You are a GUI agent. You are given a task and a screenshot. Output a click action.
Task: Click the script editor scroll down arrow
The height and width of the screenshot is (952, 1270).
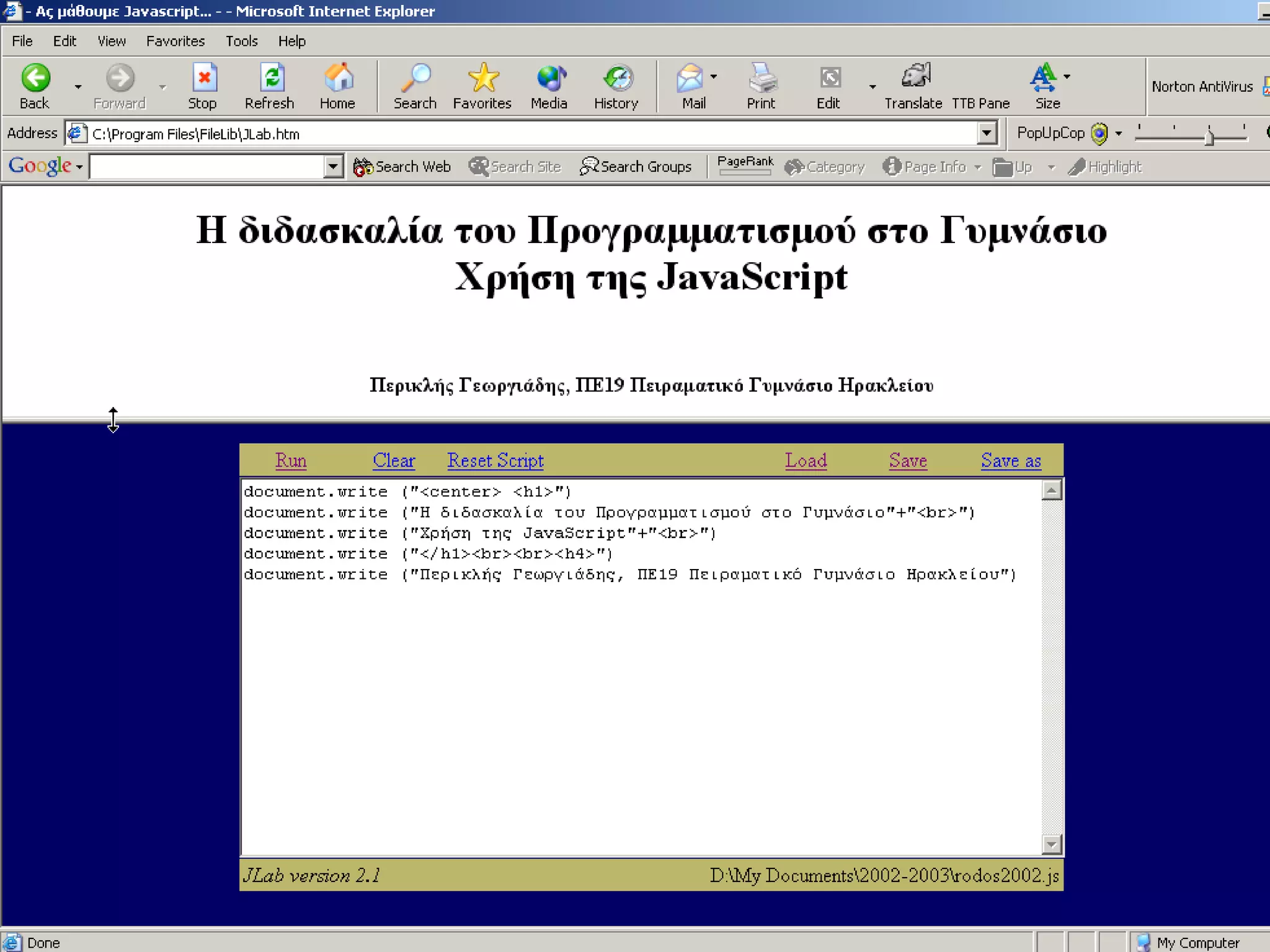(1051, 844)
